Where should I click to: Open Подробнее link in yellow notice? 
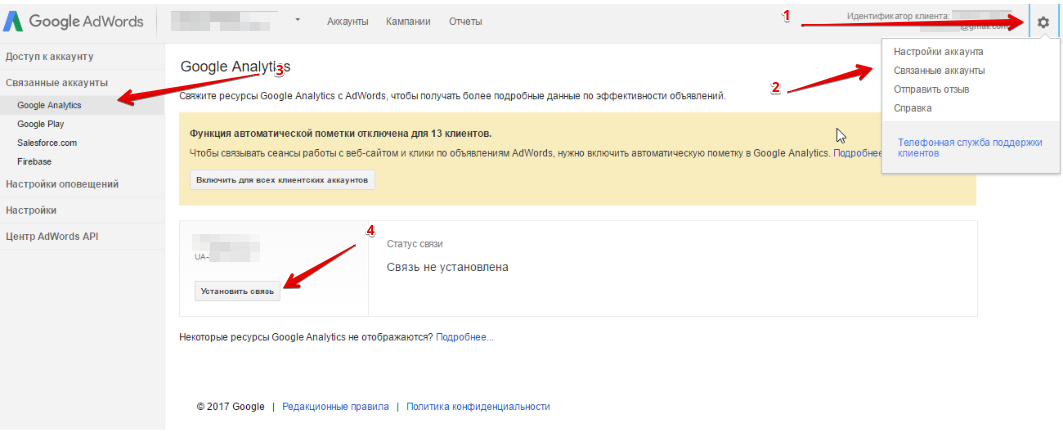858,154
